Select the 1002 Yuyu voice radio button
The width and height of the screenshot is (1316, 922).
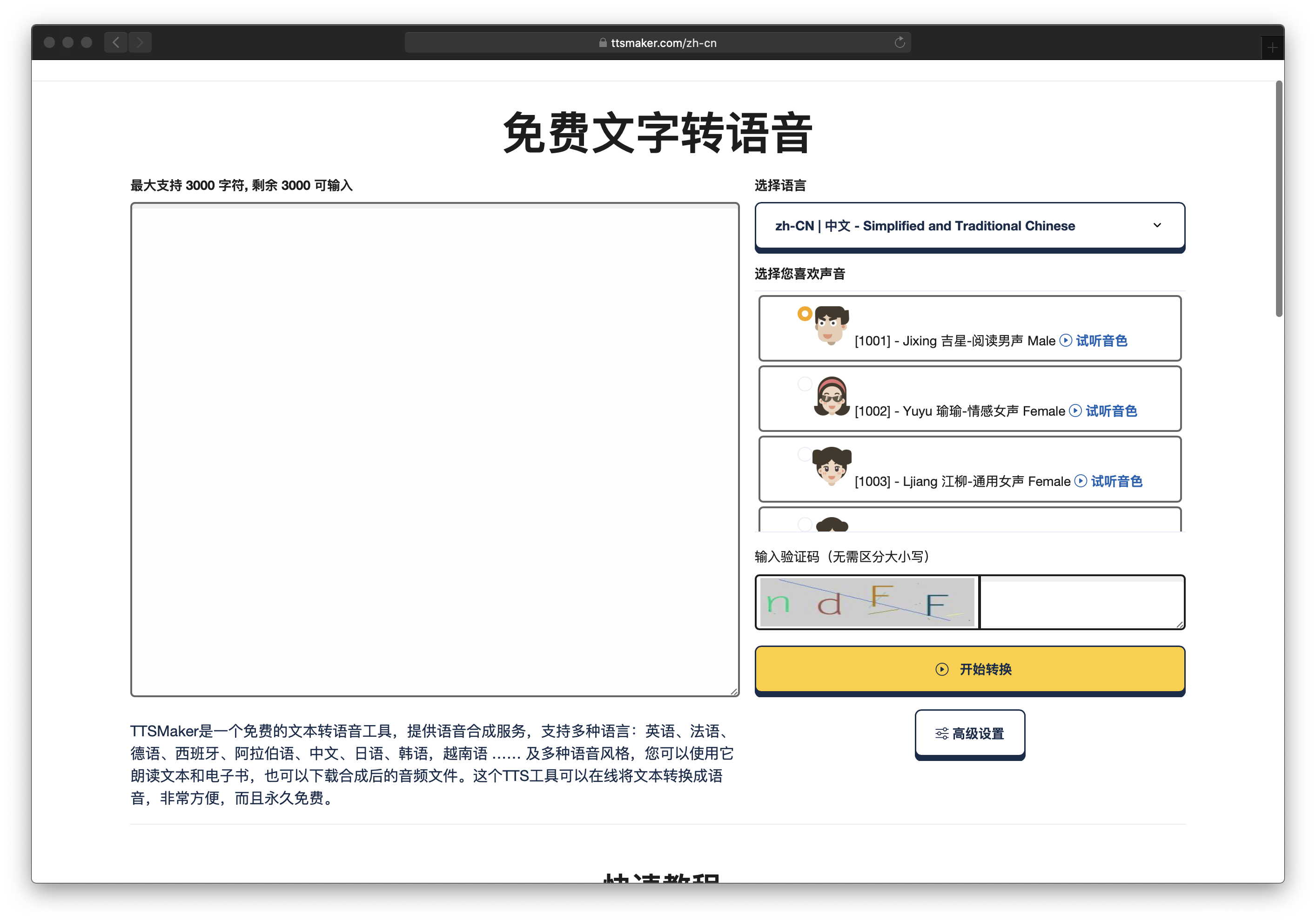805,384
